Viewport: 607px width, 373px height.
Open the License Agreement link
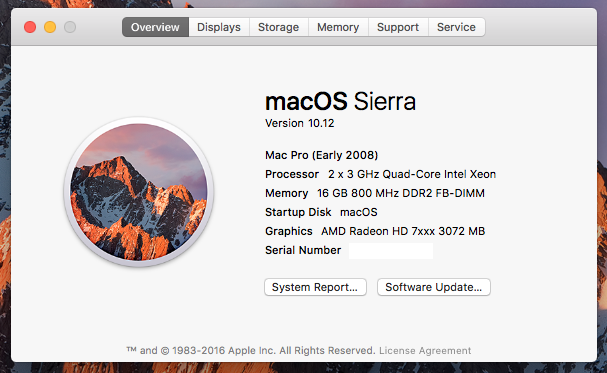(x=425, y=351)
